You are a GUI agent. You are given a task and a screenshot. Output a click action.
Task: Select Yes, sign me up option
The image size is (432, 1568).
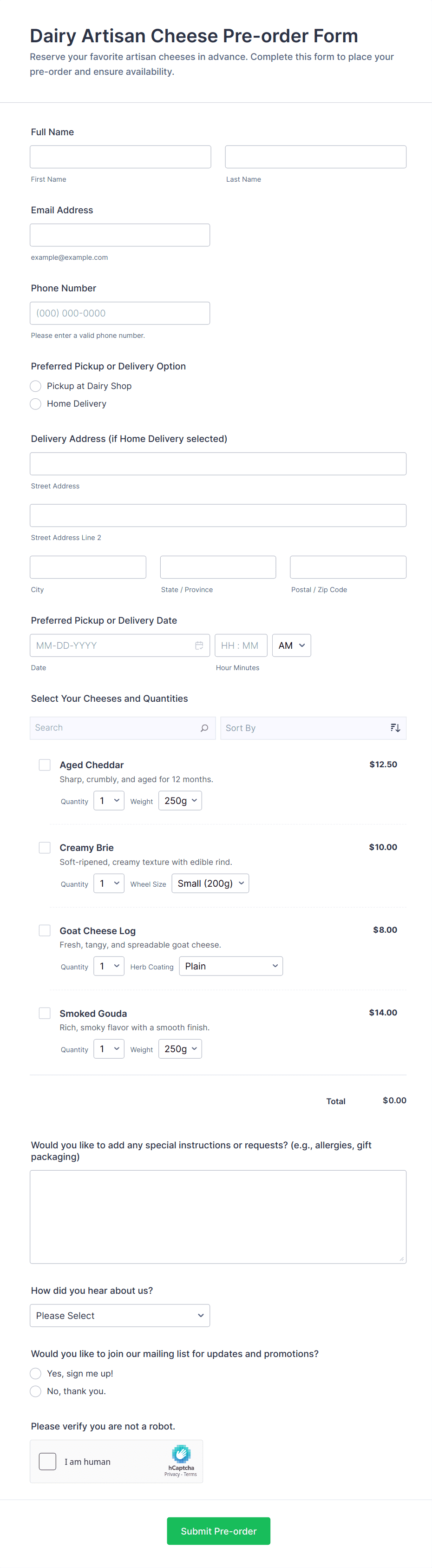[x=36, y=1373]
